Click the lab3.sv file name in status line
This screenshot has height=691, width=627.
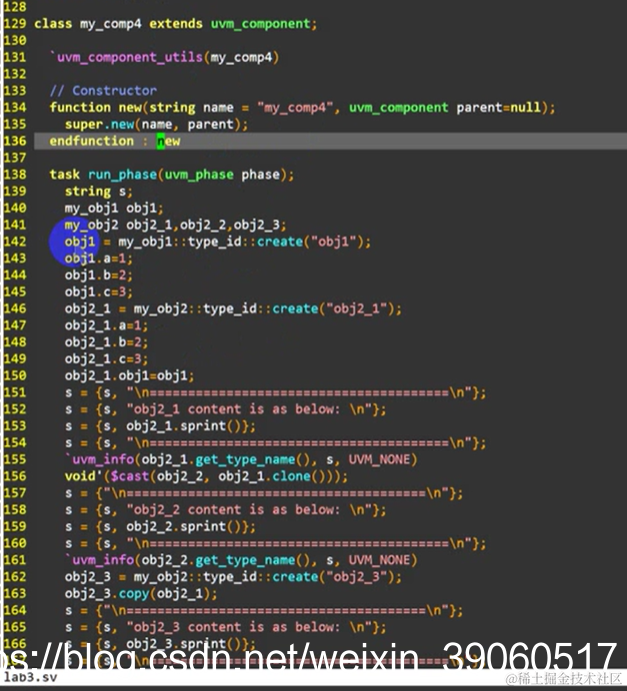click(30, 677)
